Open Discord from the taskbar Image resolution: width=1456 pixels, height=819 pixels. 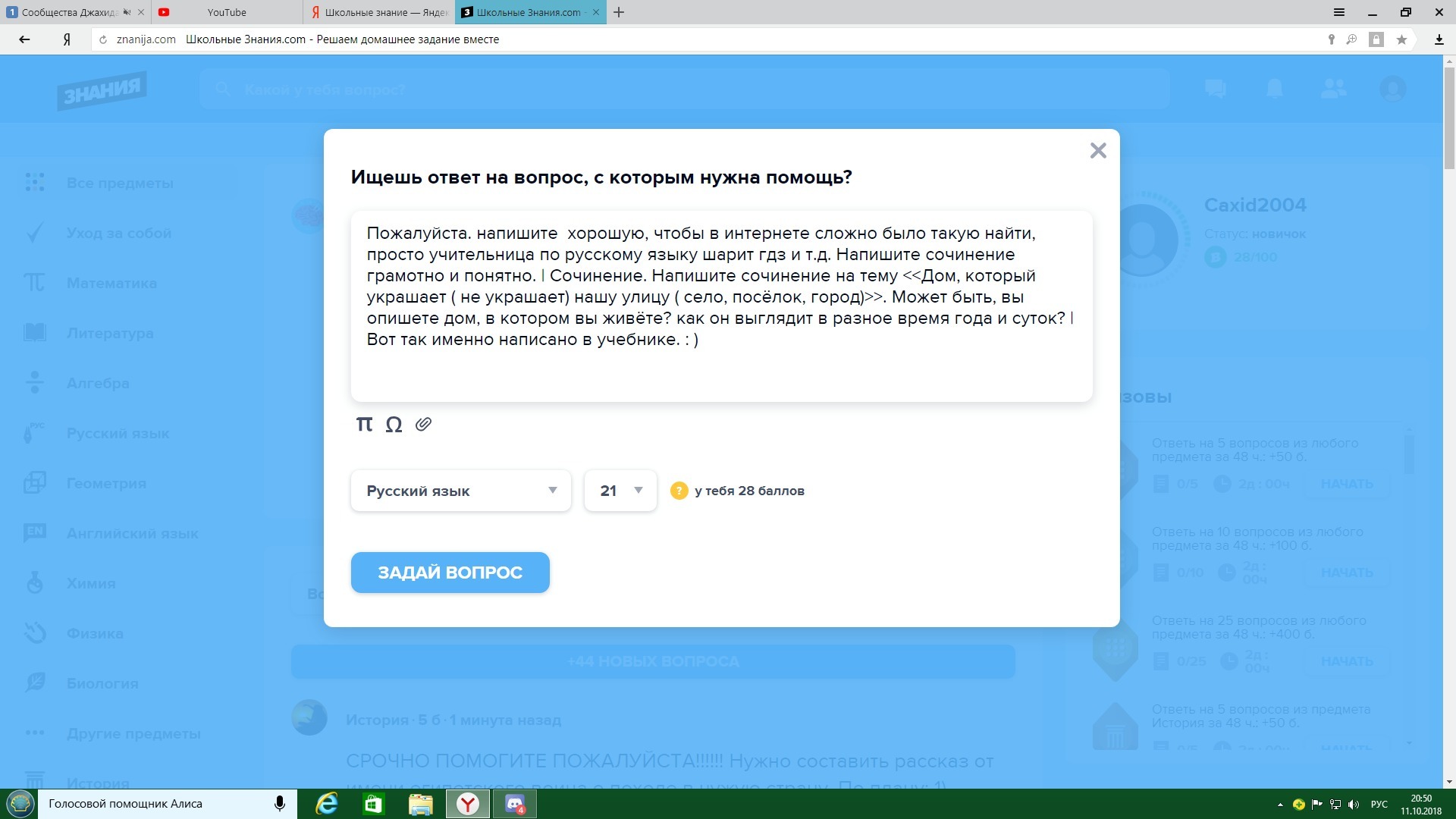(515, 804)
